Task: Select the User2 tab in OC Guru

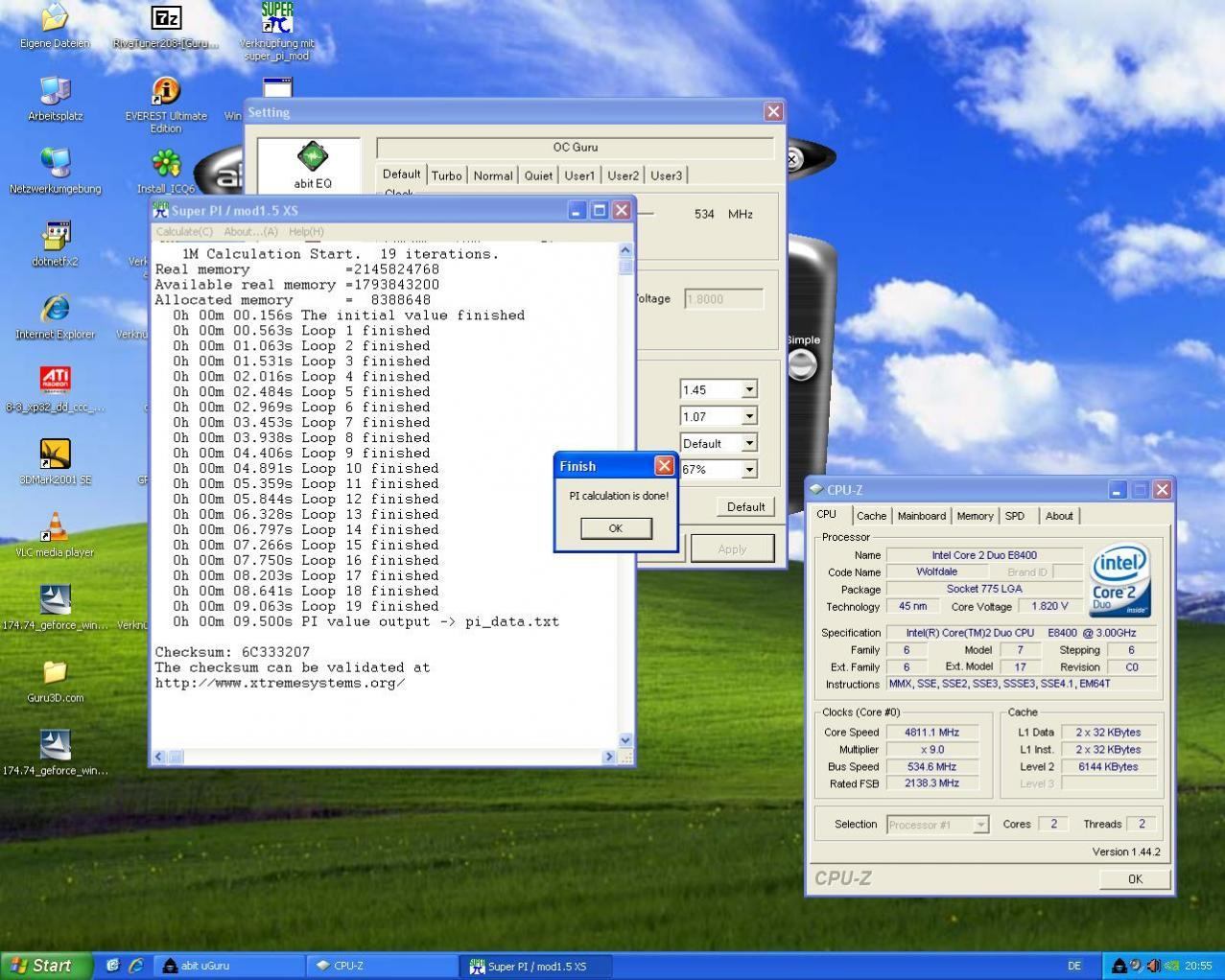Action: 623,175
